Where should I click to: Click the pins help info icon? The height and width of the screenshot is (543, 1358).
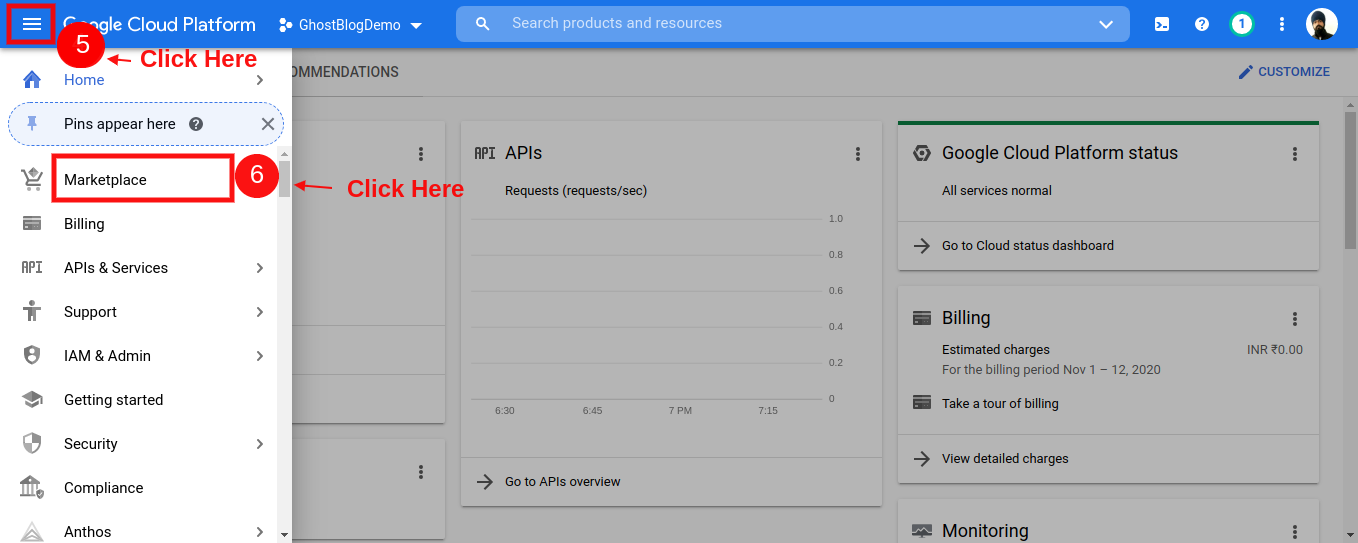point(196,124)
